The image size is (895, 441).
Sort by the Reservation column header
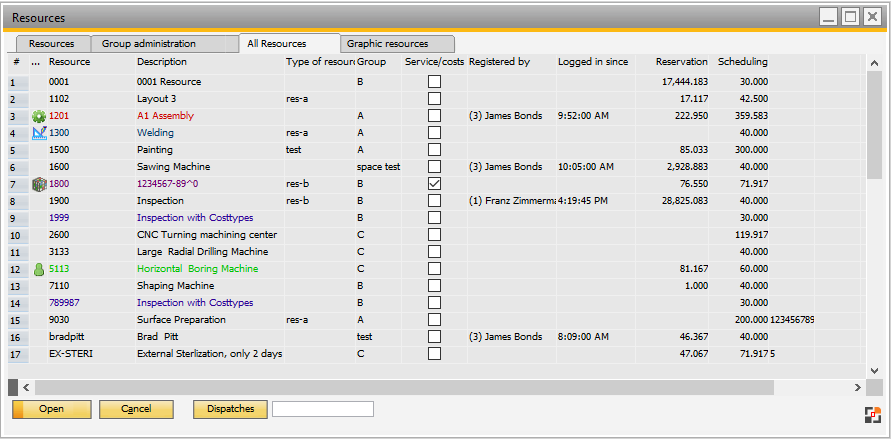(x=681, y=62)
